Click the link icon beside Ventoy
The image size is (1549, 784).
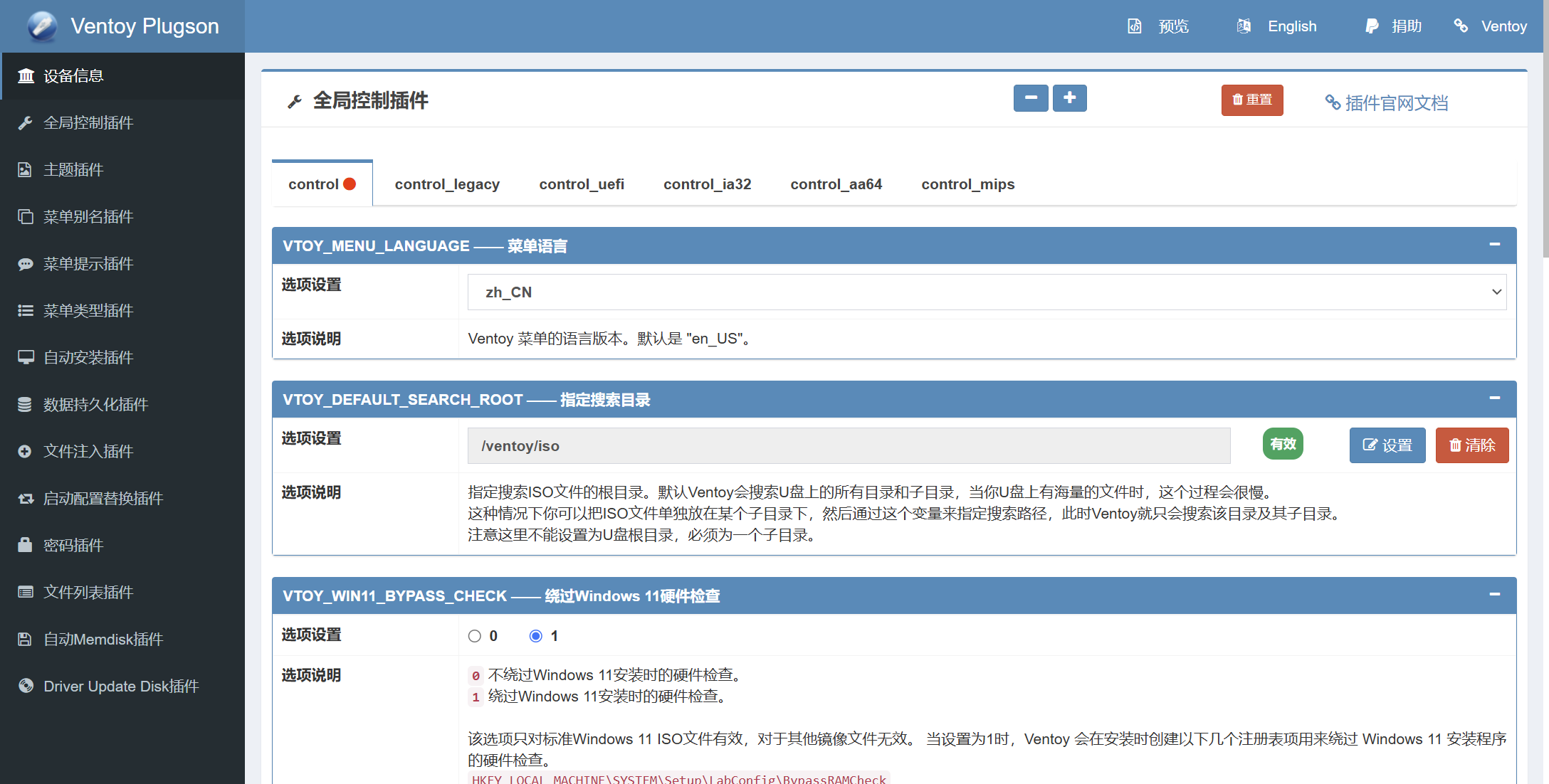(1461, 26)
